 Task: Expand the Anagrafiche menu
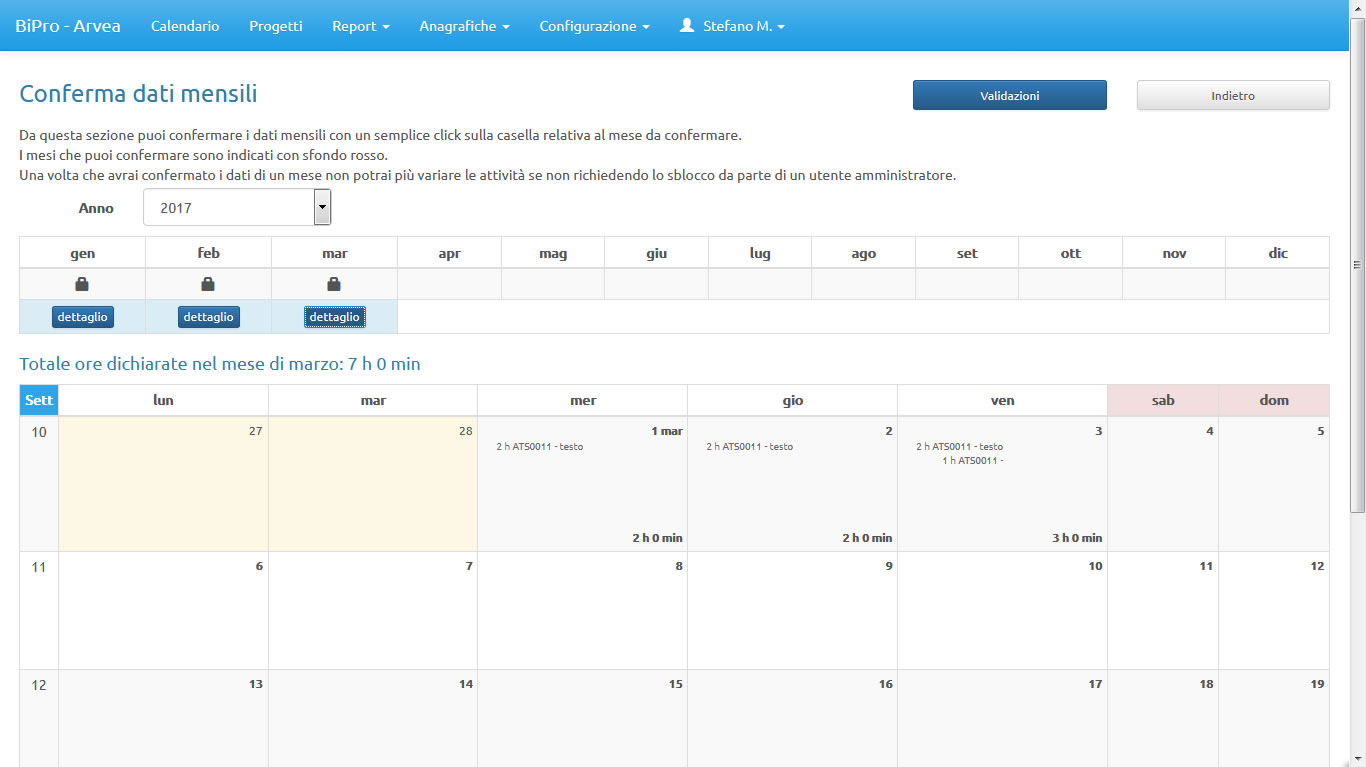tap(464, 26)
